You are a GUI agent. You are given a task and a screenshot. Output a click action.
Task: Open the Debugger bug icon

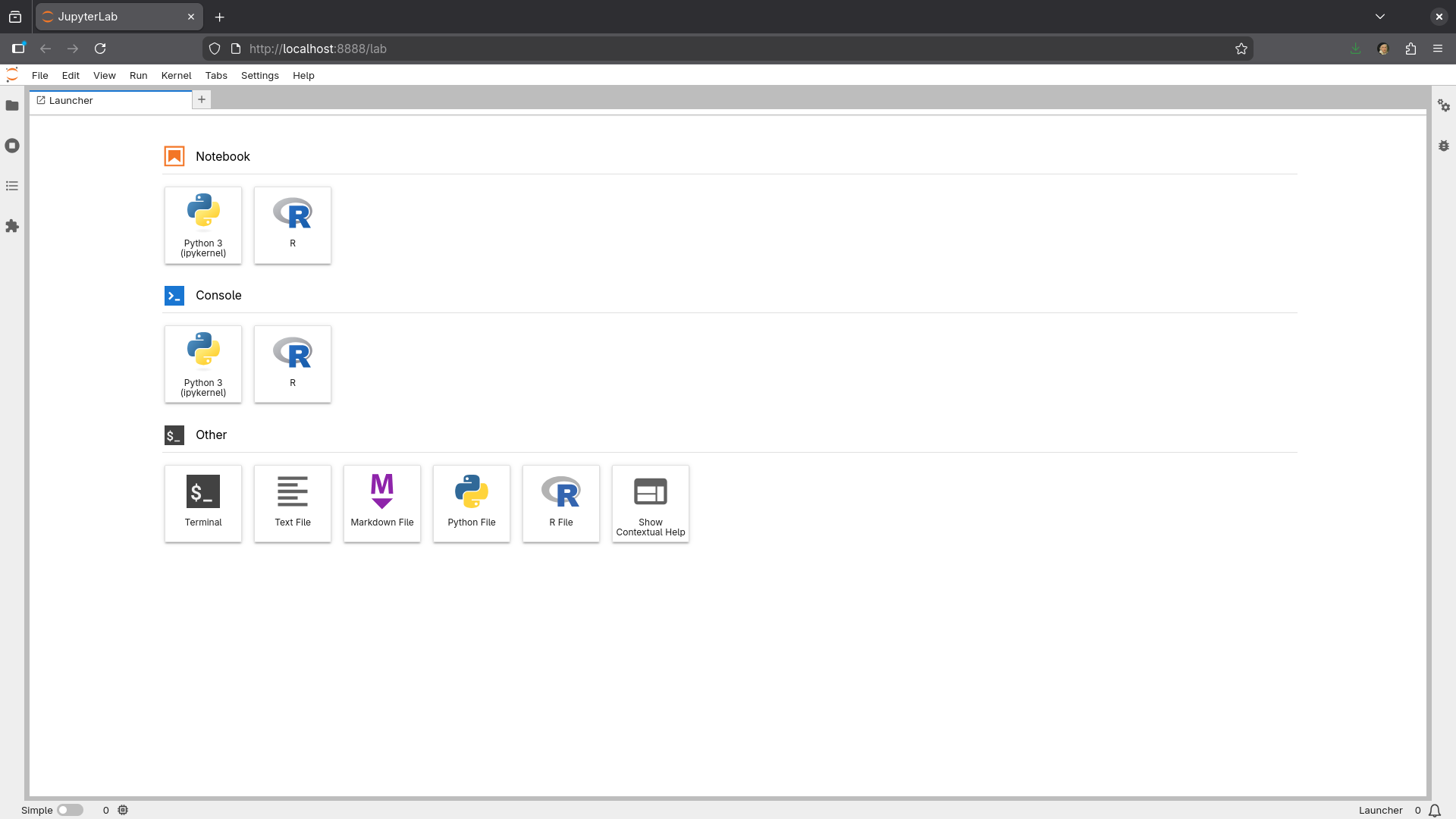(1444, 146)
